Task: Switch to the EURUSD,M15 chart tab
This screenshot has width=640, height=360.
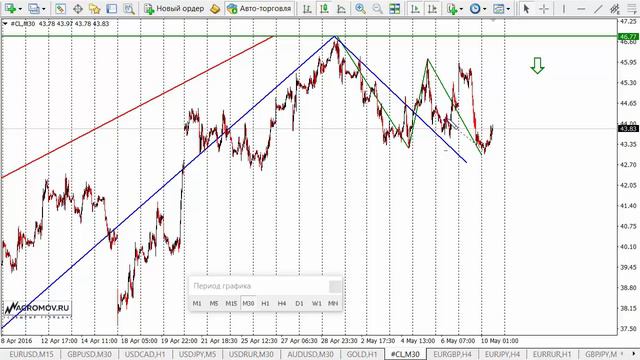Action: (x=31, y=354)
